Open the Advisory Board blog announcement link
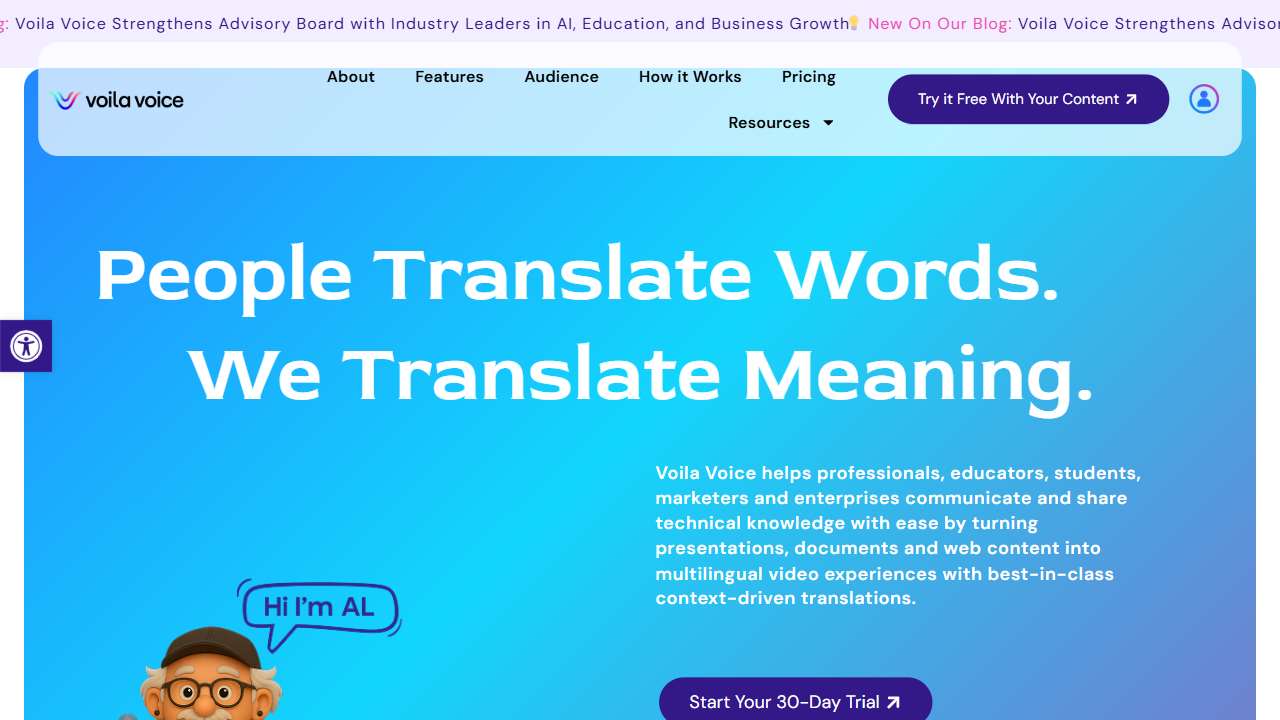The image size is (1280, 720). (x=430, y=24)
